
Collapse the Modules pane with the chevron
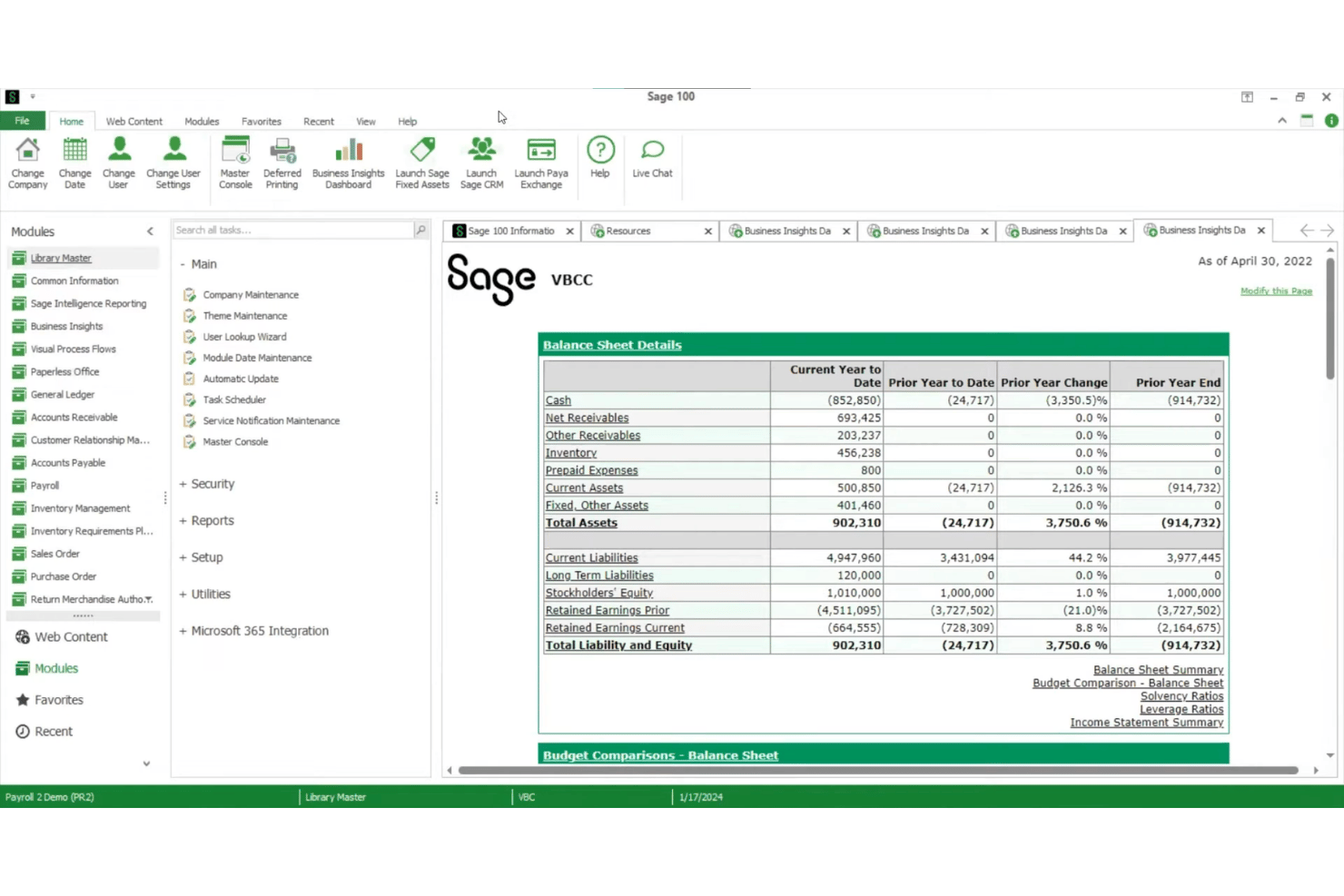pyautogui.click(x=150, y=231)
